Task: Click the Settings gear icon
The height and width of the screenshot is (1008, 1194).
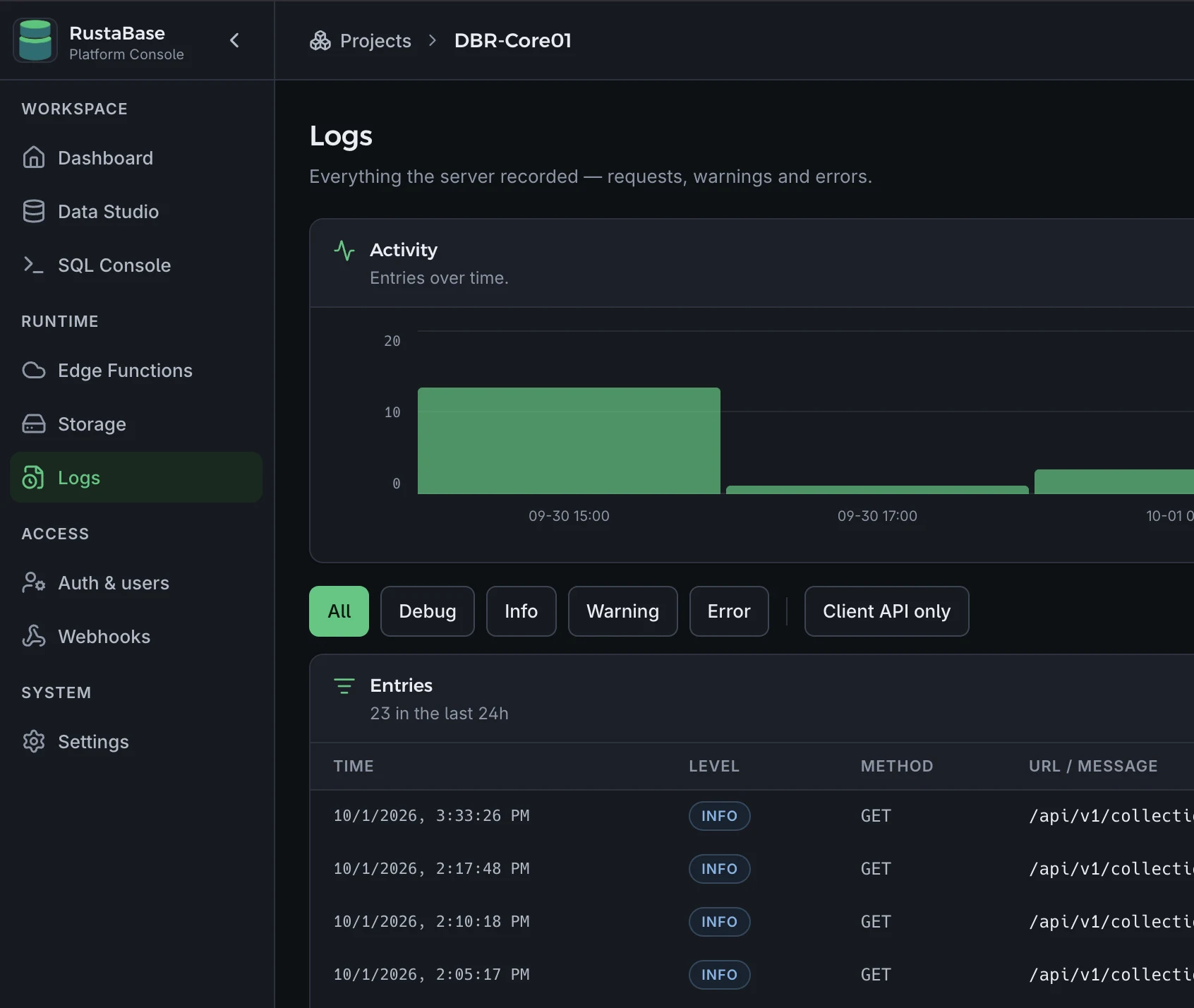Action: 34,741
